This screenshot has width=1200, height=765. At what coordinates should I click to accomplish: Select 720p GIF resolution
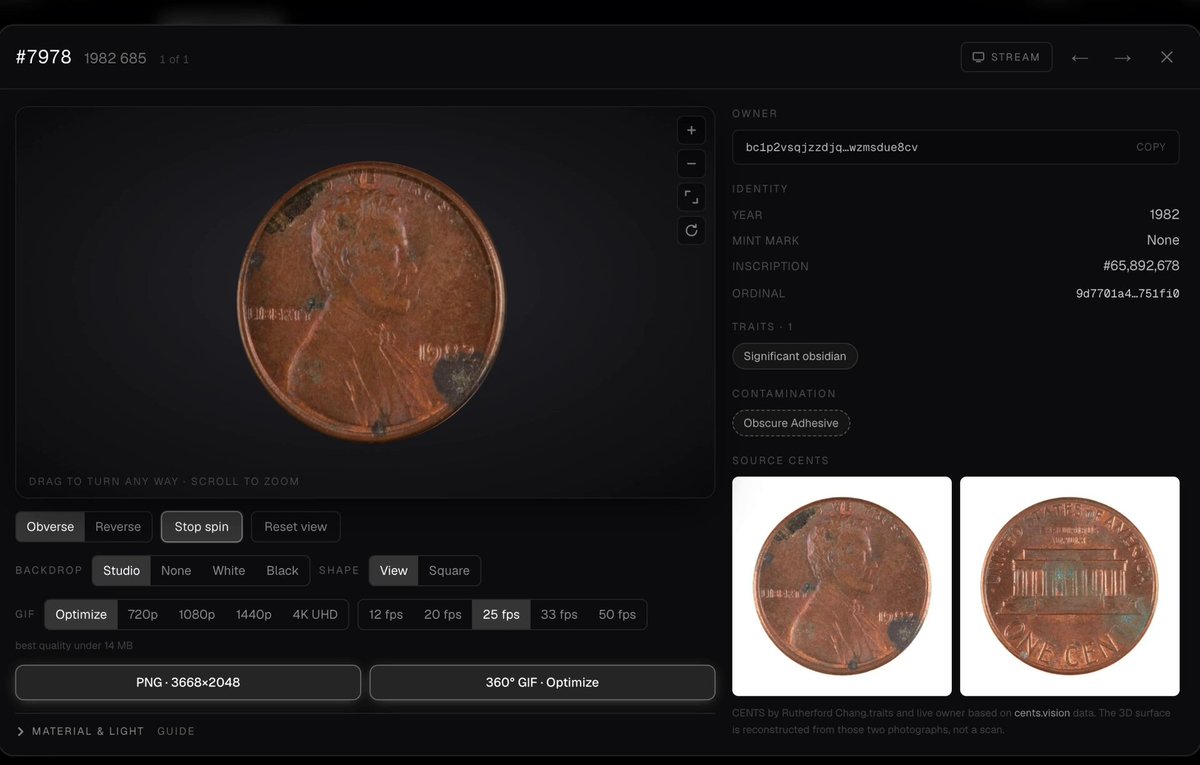coord(143,614)
